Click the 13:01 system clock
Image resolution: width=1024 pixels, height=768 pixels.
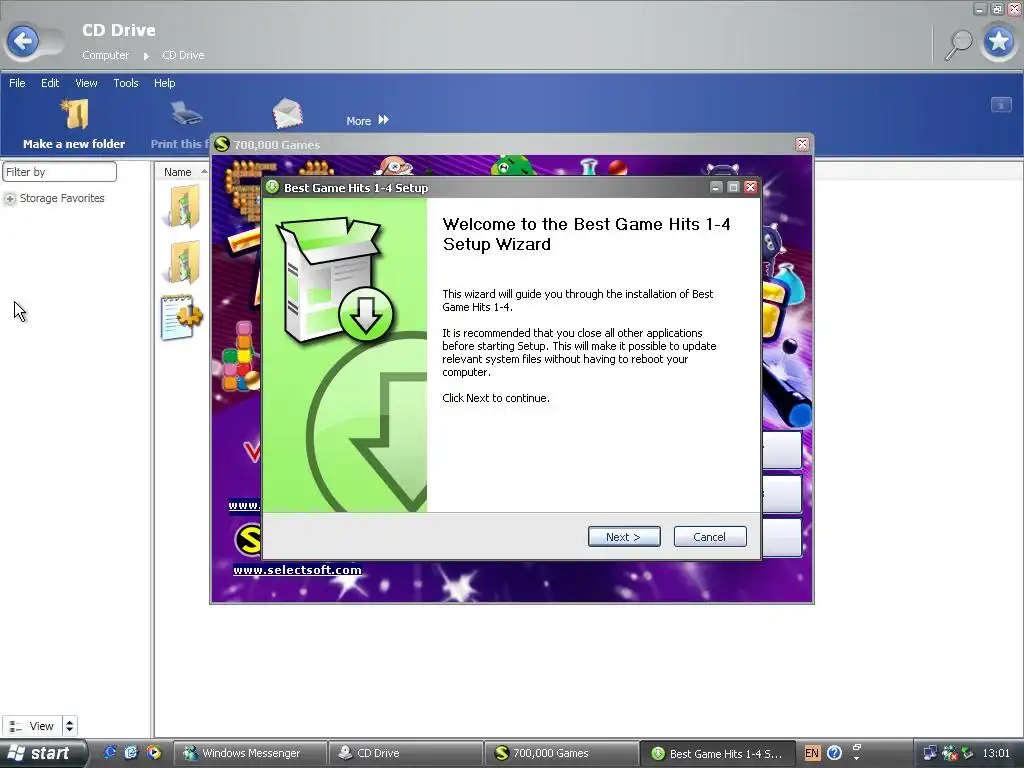click(996, 753)
